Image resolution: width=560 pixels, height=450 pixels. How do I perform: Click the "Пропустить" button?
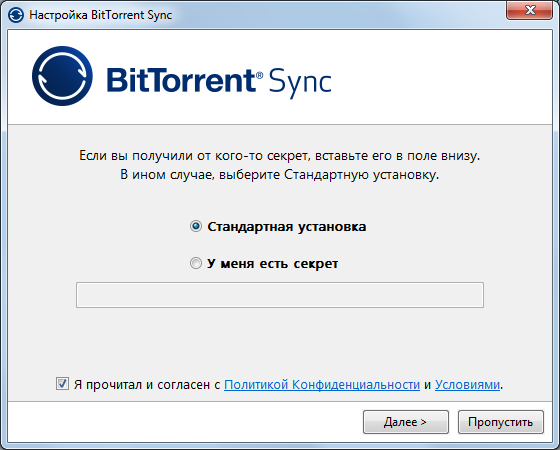[x=501, y=422]
